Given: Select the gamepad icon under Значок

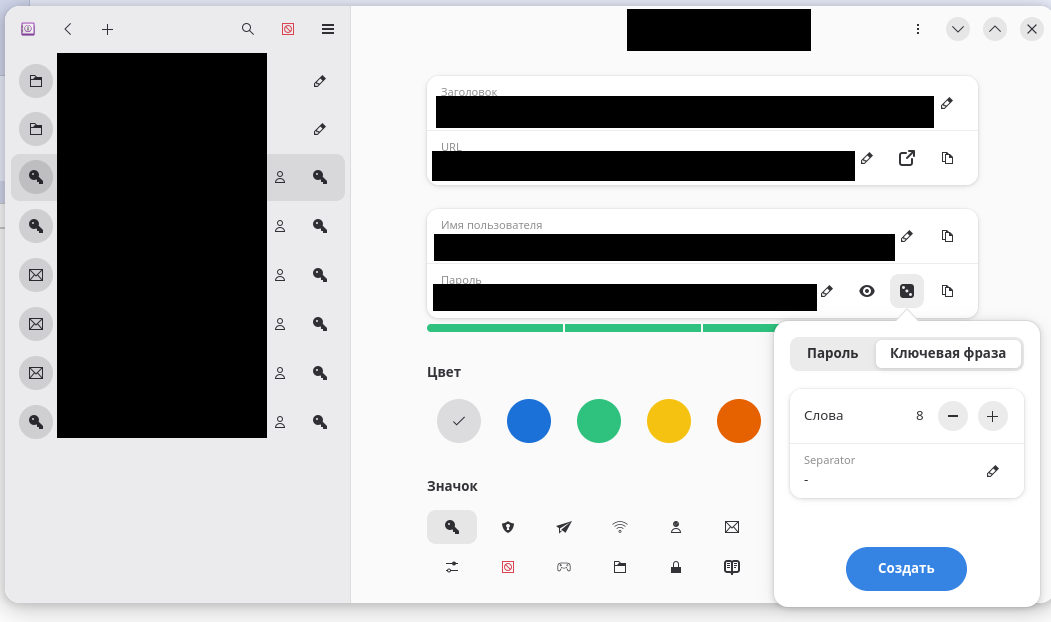Looking at the screenshot, I should tap(564, 567).
